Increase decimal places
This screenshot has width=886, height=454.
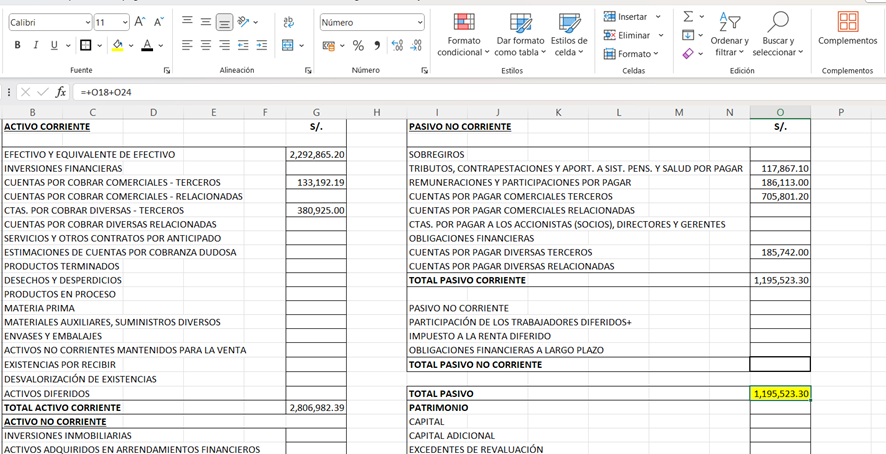397,46
